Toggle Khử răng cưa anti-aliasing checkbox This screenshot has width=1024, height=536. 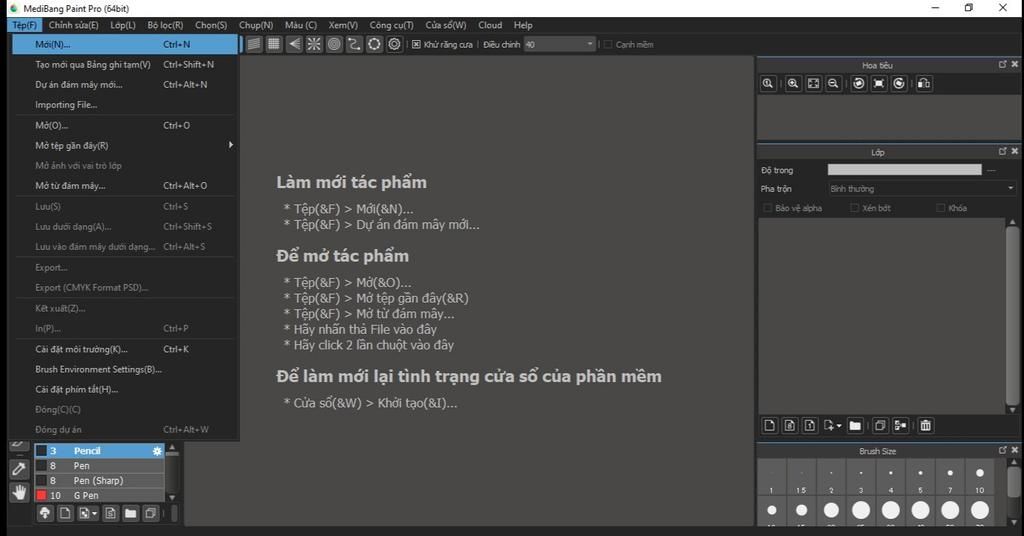[x=416, y=44]
